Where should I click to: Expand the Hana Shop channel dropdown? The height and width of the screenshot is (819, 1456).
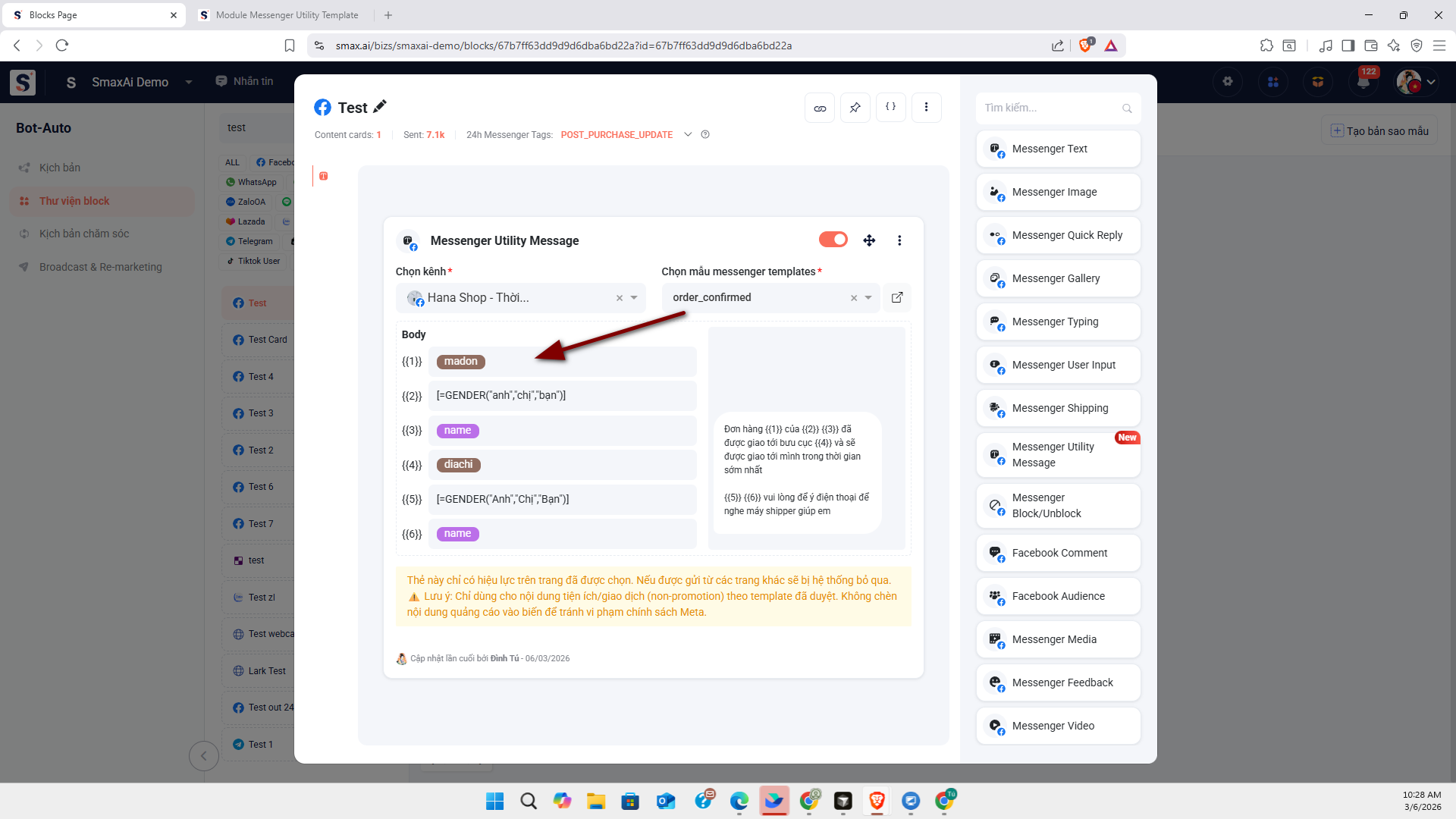tap(634, 298)
